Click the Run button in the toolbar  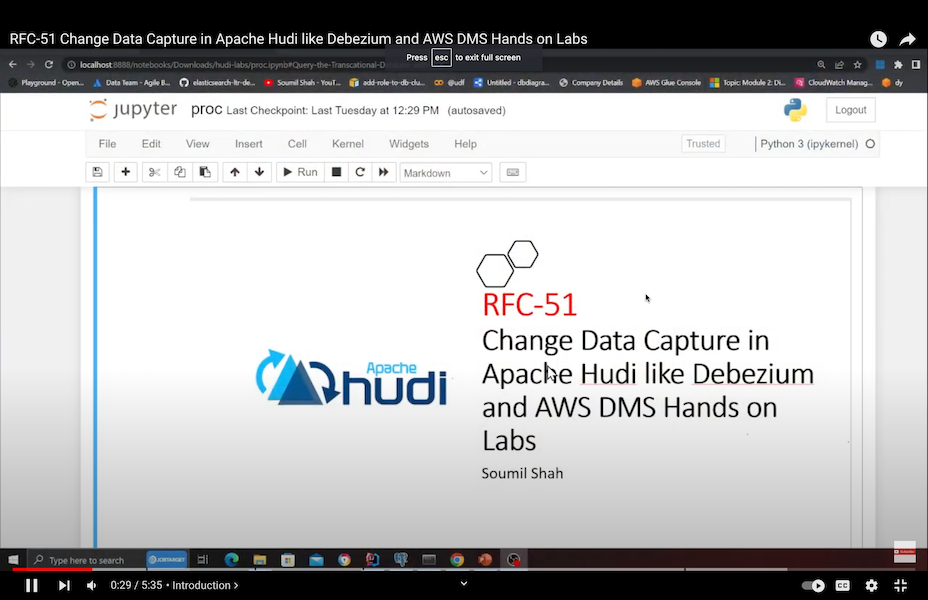(300, 172)
